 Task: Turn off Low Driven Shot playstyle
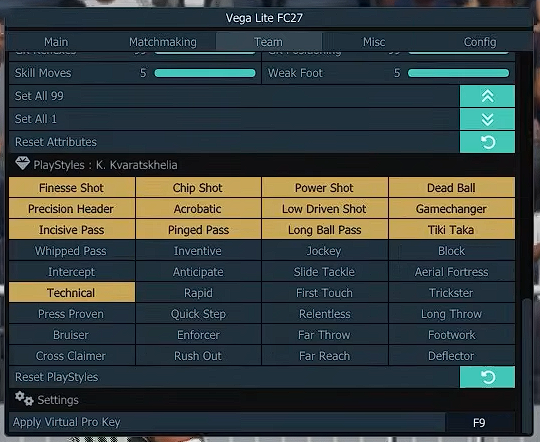tap(324, 209)
